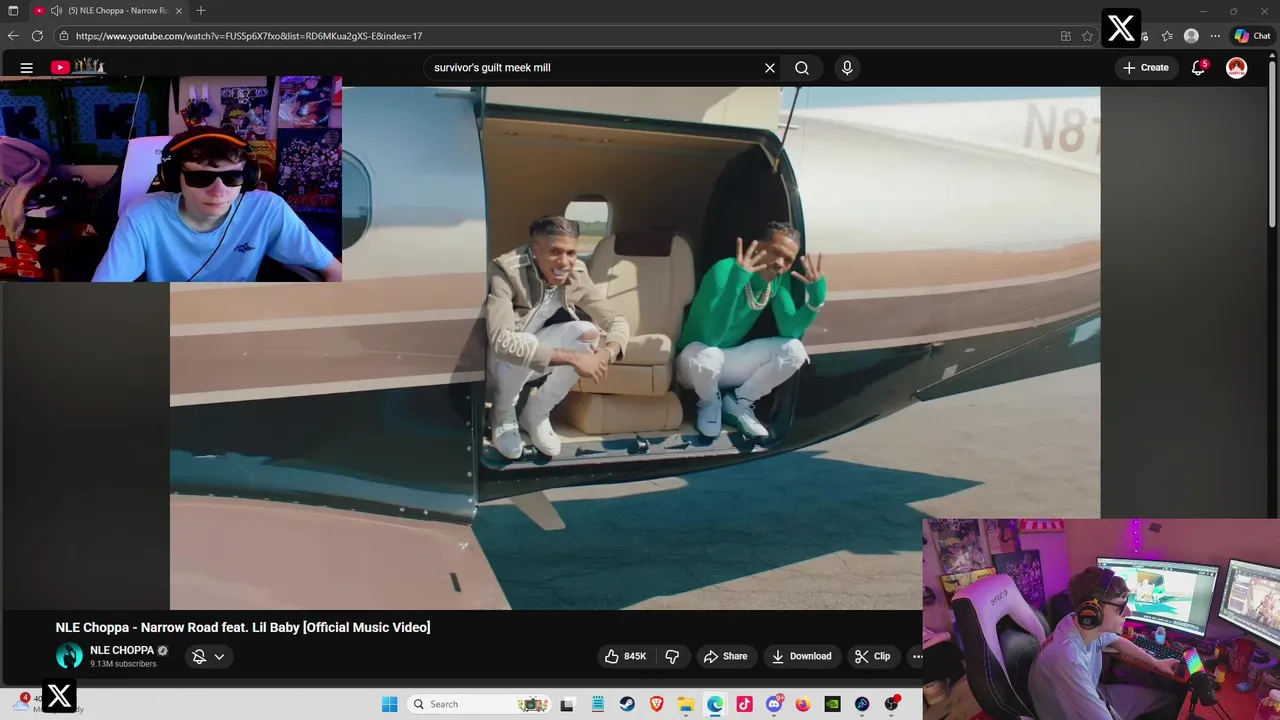Create a Clip from the video
The height and width of the screenshot is (720, 1280).
872,656
